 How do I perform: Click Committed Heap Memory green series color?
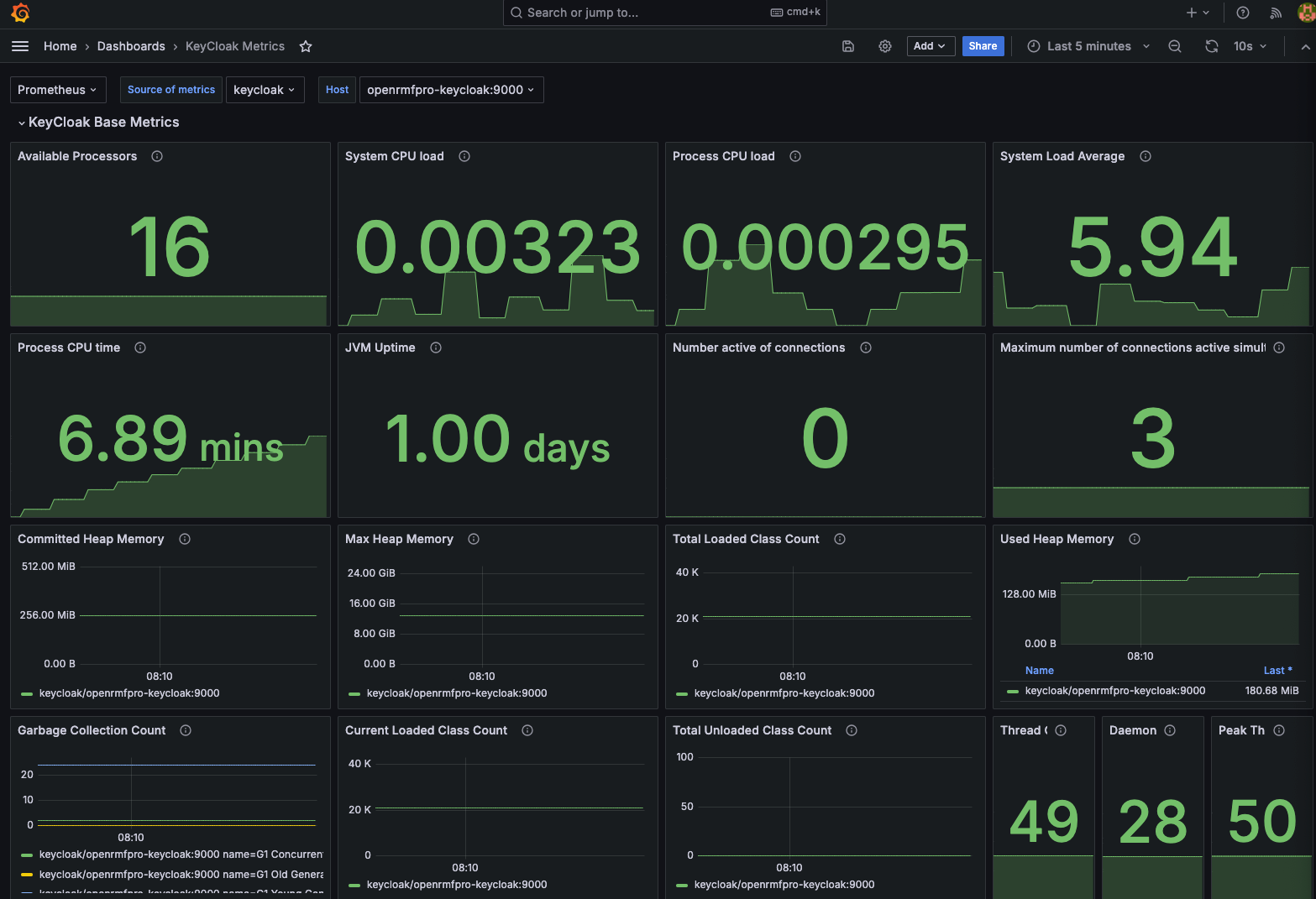coord(27,693)
